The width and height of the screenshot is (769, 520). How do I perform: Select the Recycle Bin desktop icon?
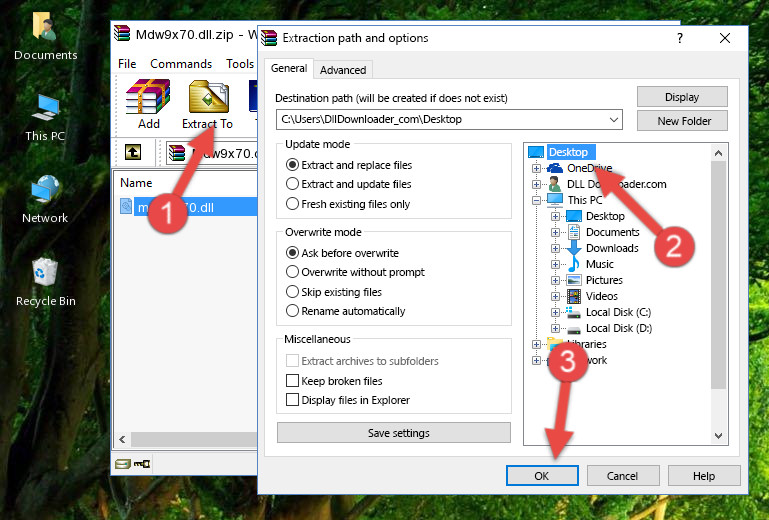pyautogui.click(x=45, y=272)
